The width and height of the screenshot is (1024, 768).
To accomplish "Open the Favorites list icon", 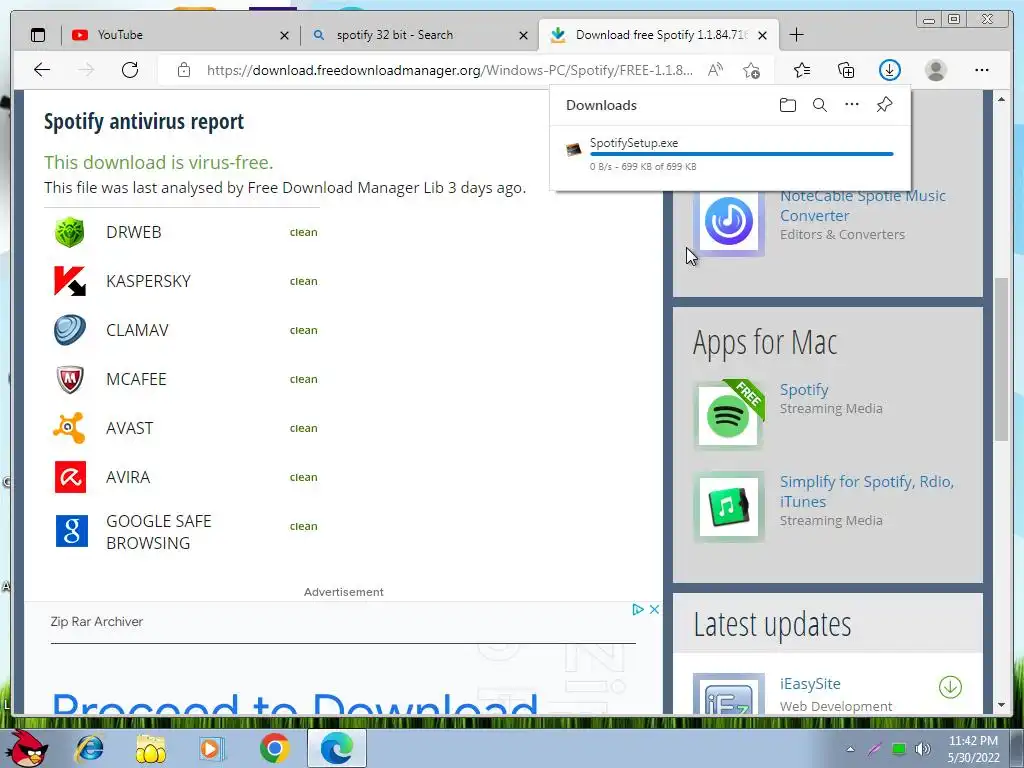I will pos(801,70).
